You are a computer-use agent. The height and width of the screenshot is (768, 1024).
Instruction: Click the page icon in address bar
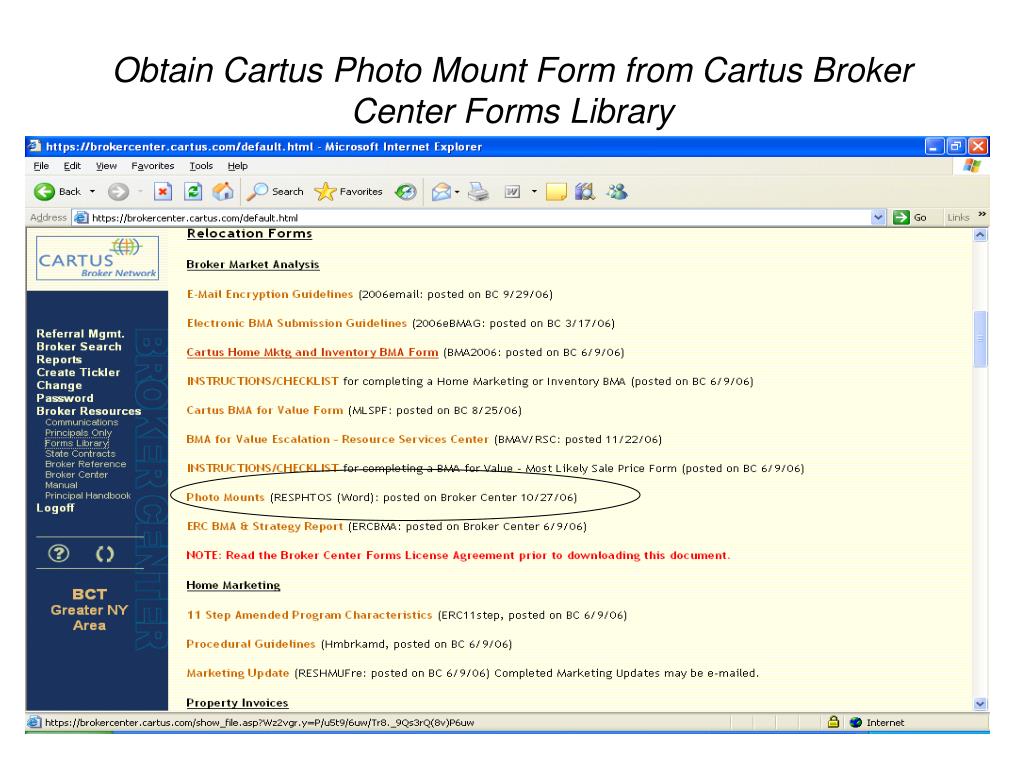point(81,217)
